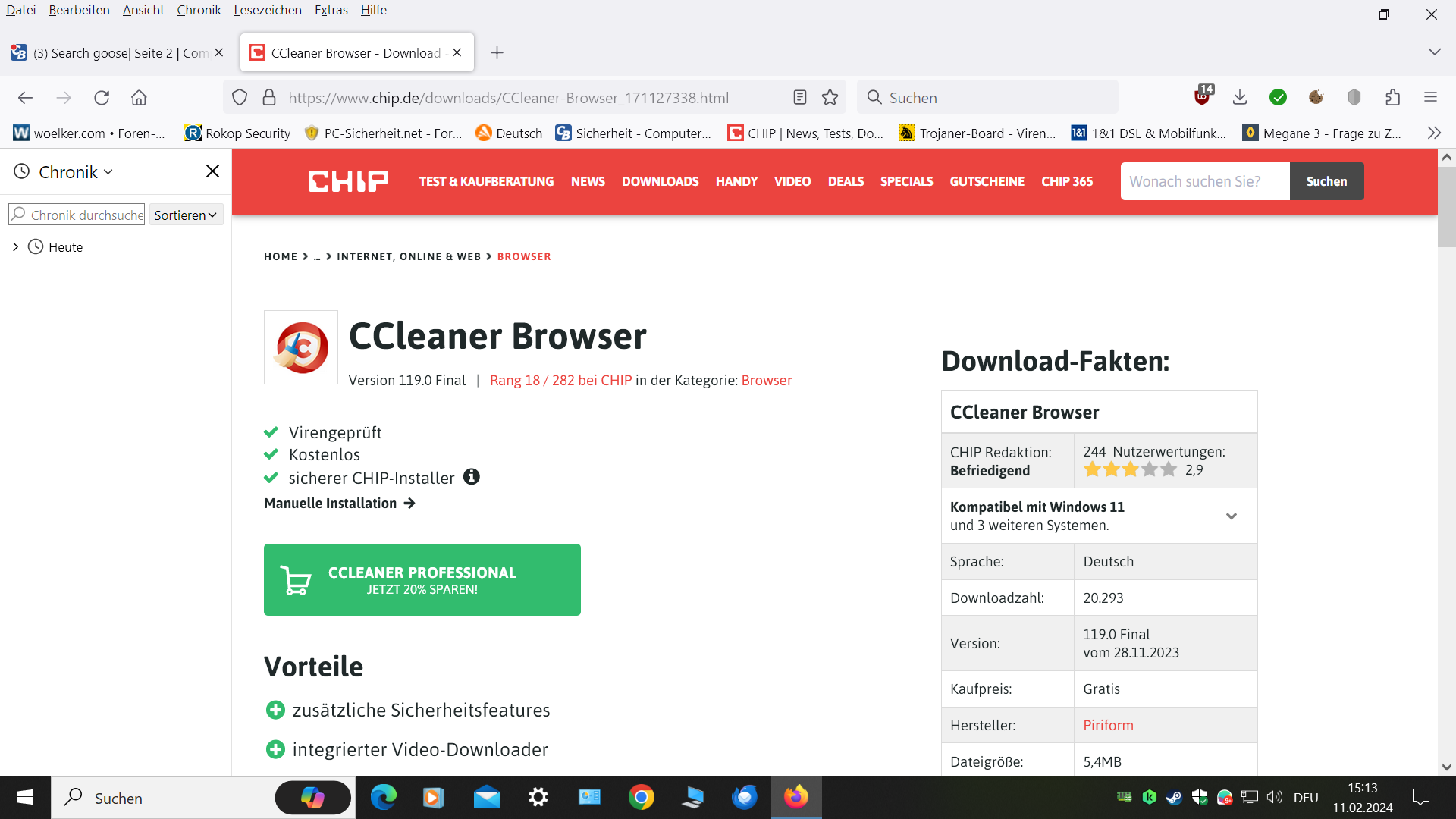Screen dimensions: 1456x819
Task: Expand the Heute history entry
Action: tap(15, 247)
